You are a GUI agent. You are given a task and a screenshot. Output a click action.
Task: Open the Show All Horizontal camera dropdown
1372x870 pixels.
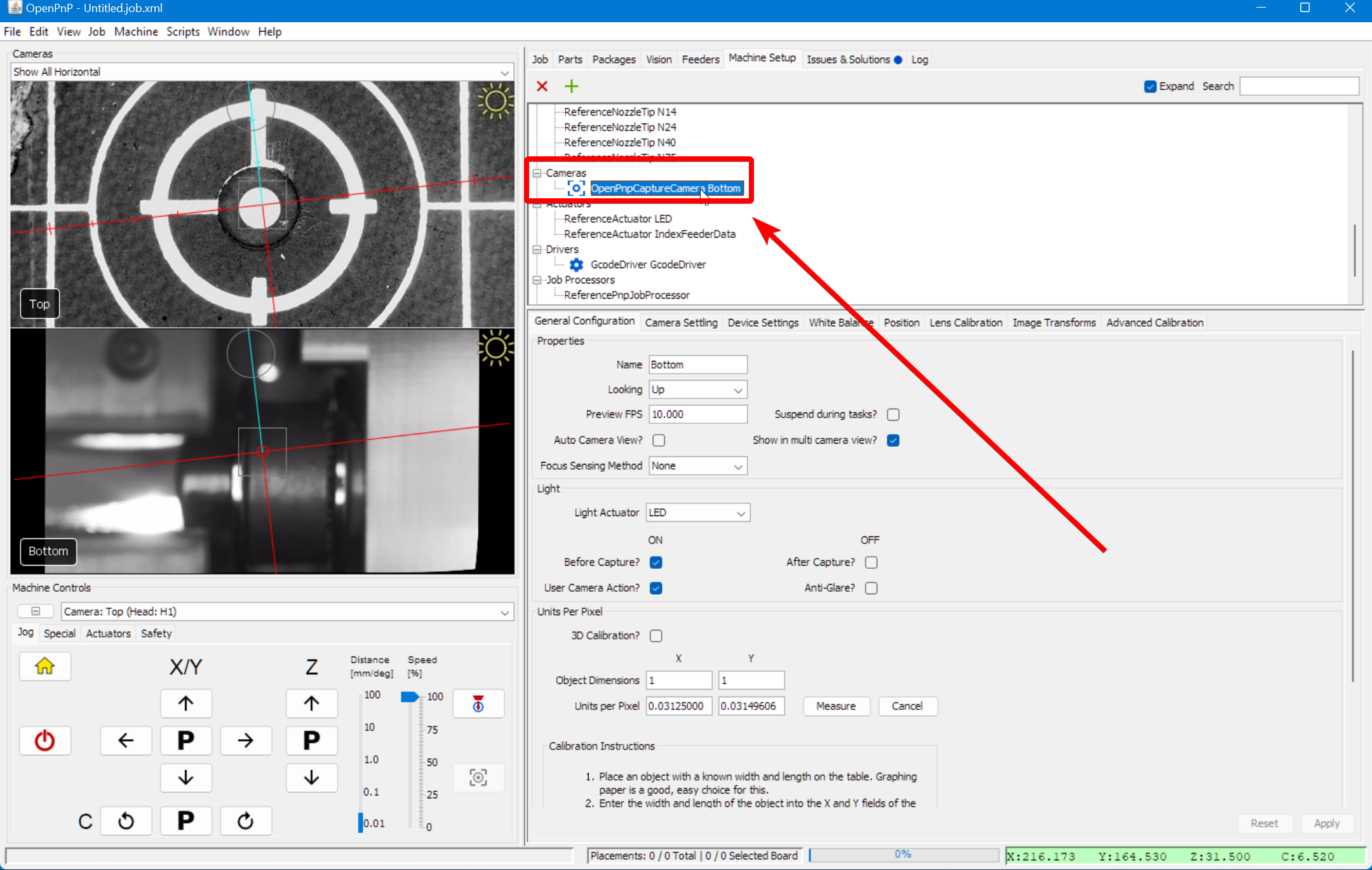[262, 72]
